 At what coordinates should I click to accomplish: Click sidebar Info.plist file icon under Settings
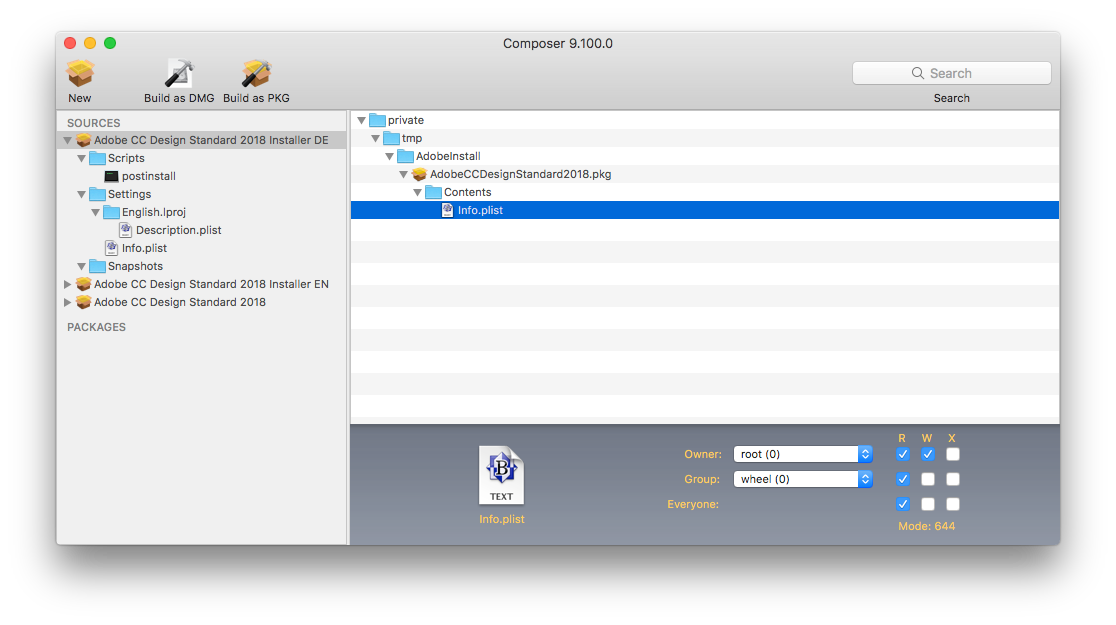pyautogui.click(x=111, y=248)
